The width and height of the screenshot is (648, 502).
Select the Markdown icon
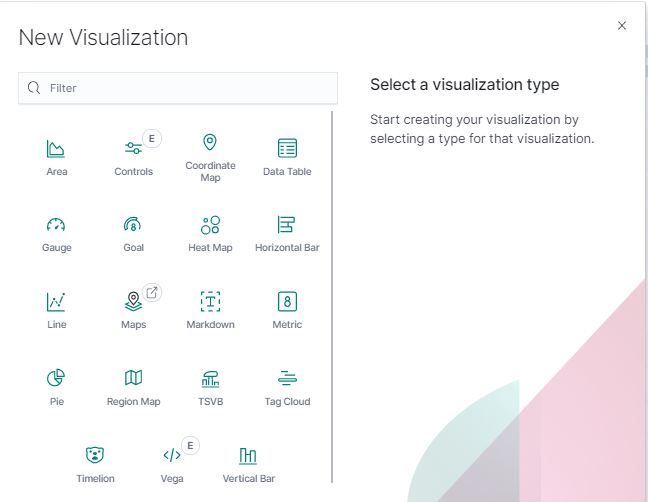(210, 302)
